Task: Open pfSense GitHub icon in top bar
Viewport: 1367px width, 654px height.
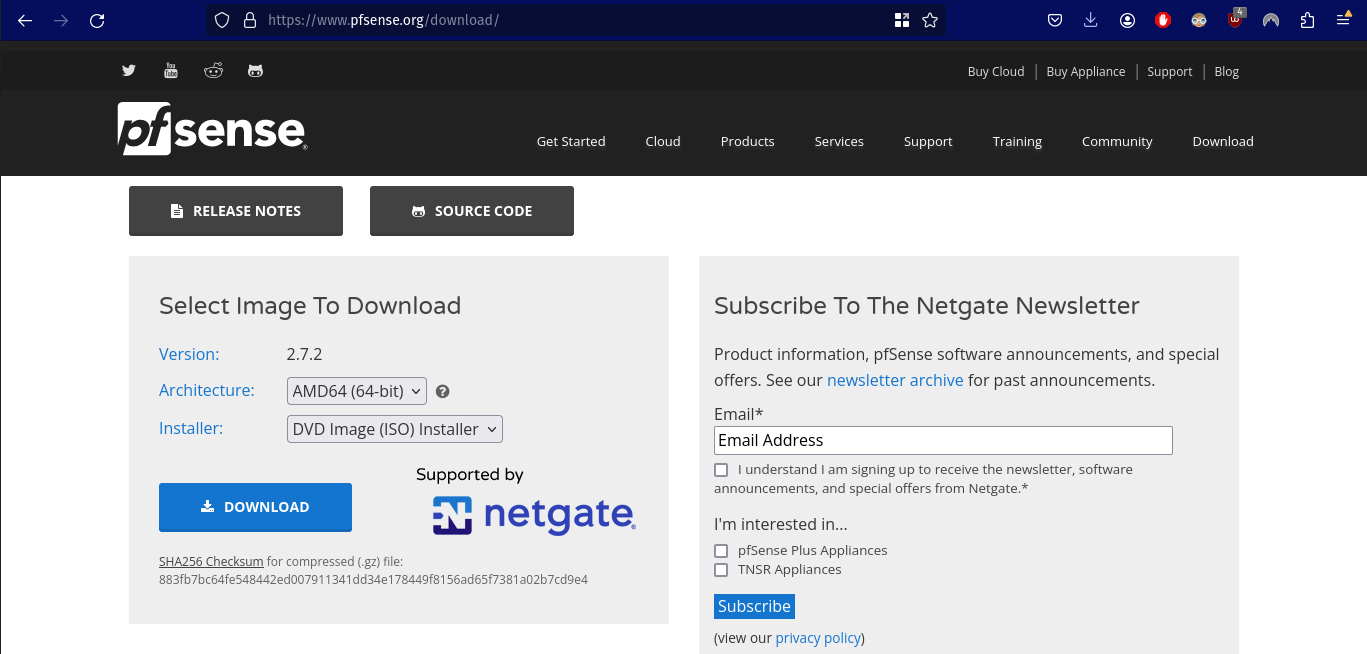Action: [x=256, y=70]
